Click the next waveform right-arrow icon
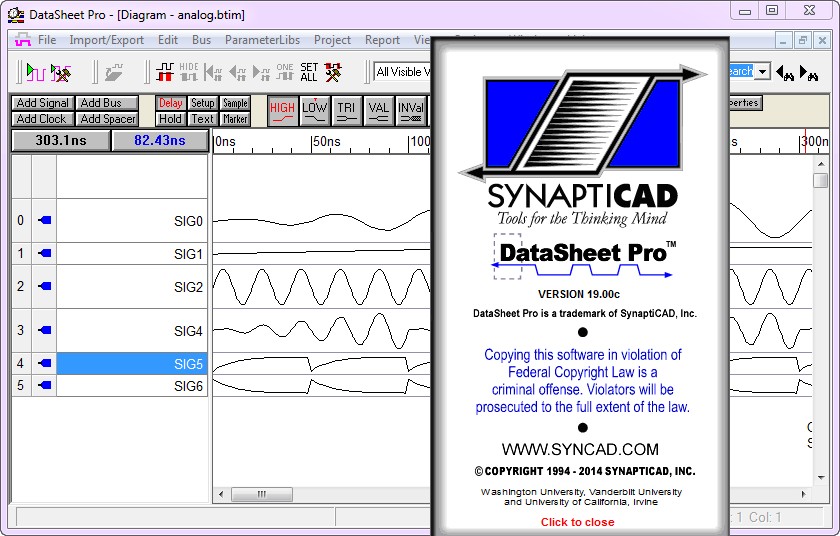 (261, 72)
